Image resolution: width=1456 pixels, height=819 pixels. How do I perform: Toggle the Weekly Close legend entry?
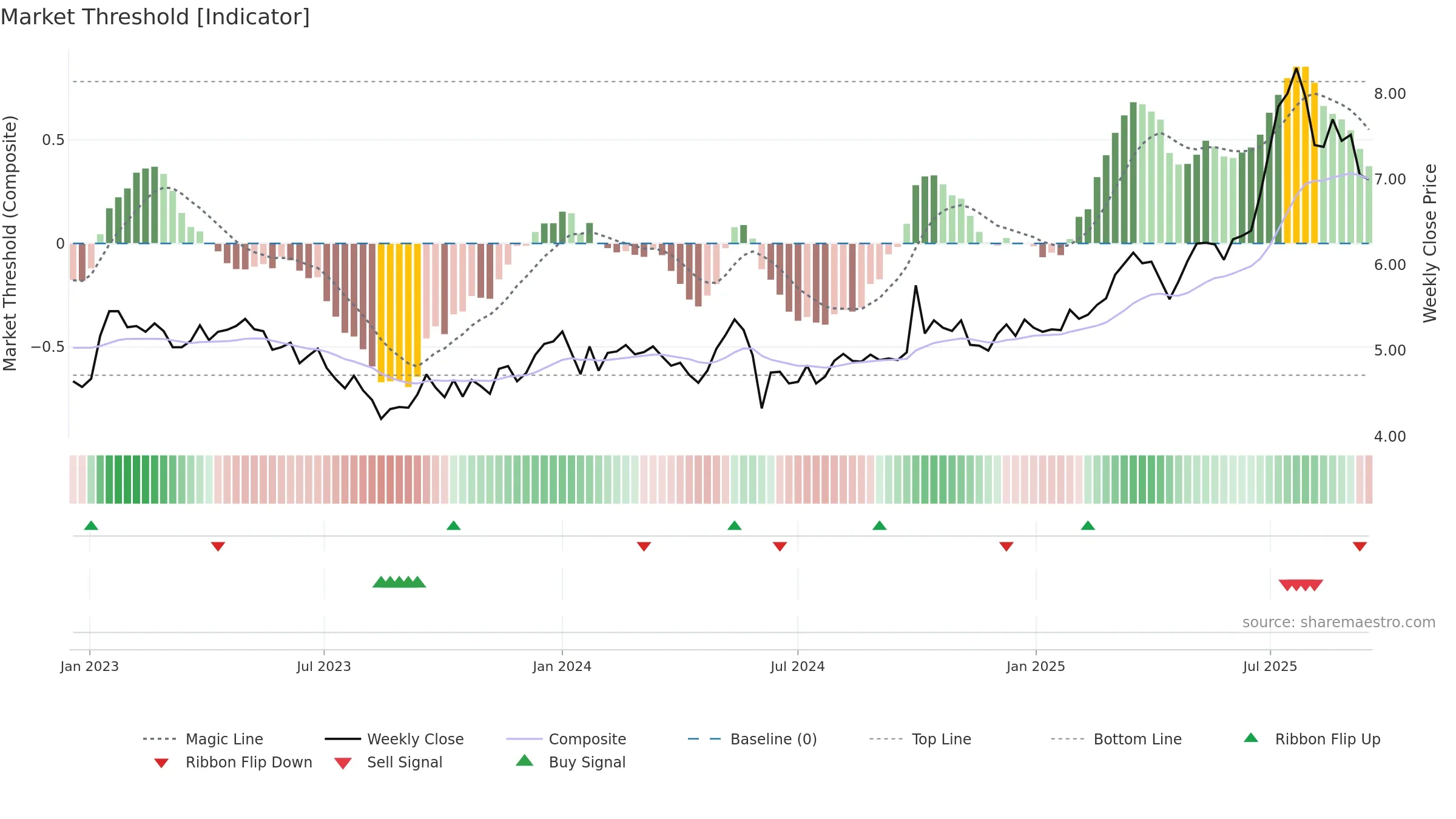pyautogui.click(x=394, y=739)
